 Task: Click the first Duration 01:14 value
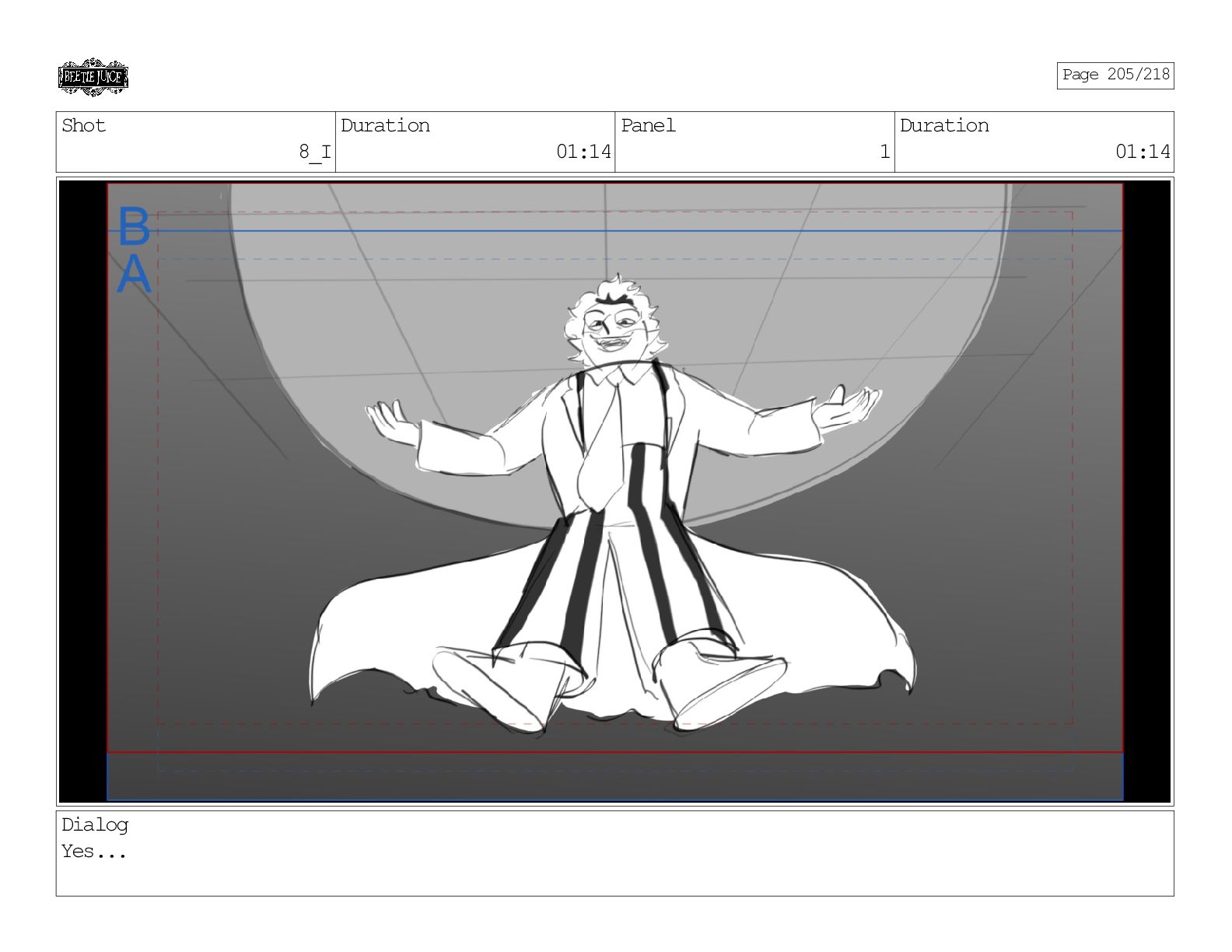pyautogui.click(x=583, y=152)
